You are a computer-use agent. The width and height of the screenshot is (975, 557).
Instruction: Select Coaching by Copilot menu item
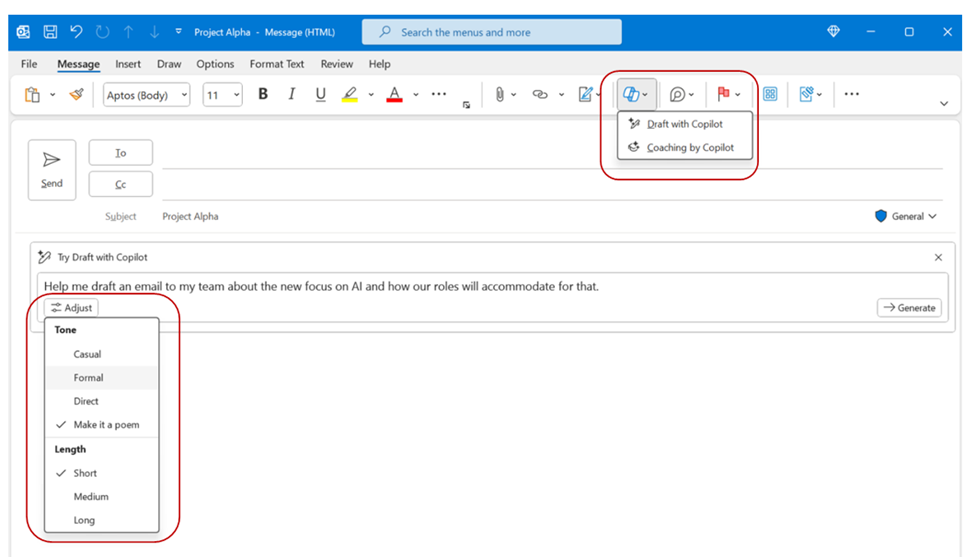point(690,148)
